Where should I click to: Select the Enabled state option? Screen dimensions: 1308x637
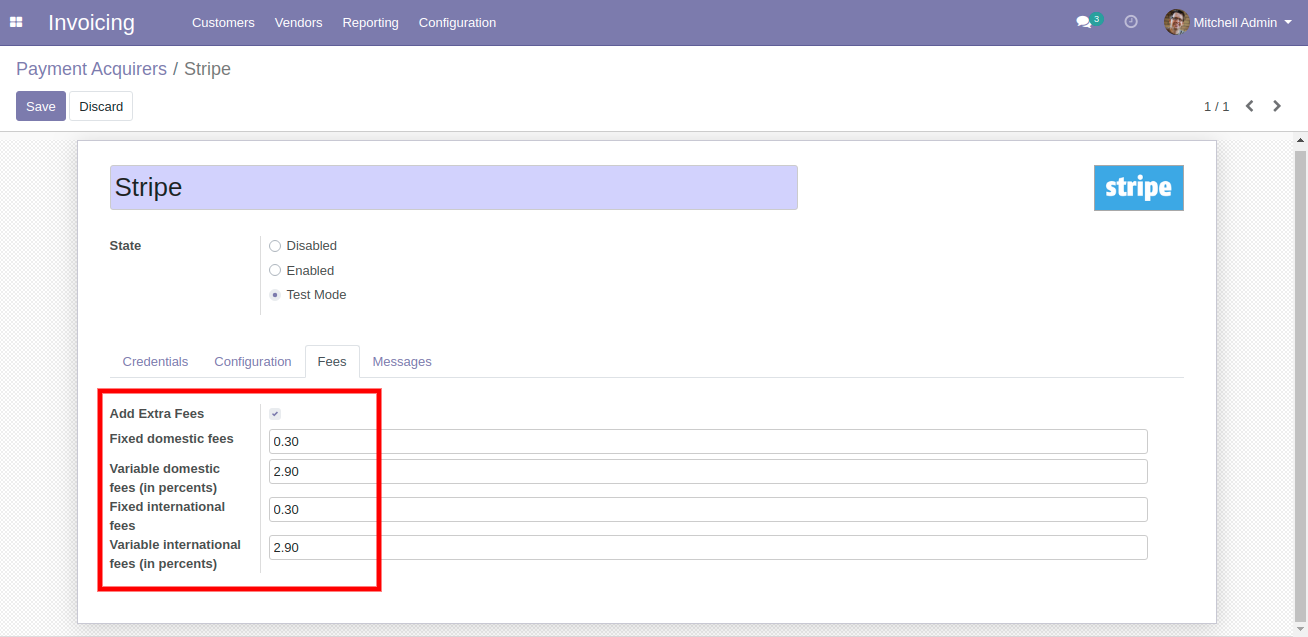pos(275,271)
